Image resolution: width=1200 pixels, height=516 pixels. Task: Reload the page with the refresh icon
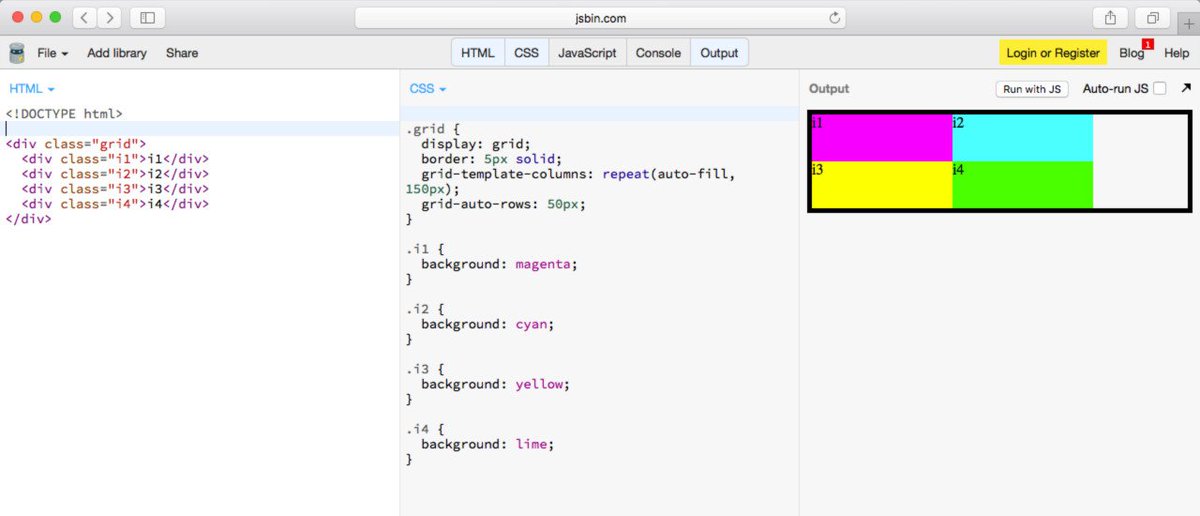834,18
